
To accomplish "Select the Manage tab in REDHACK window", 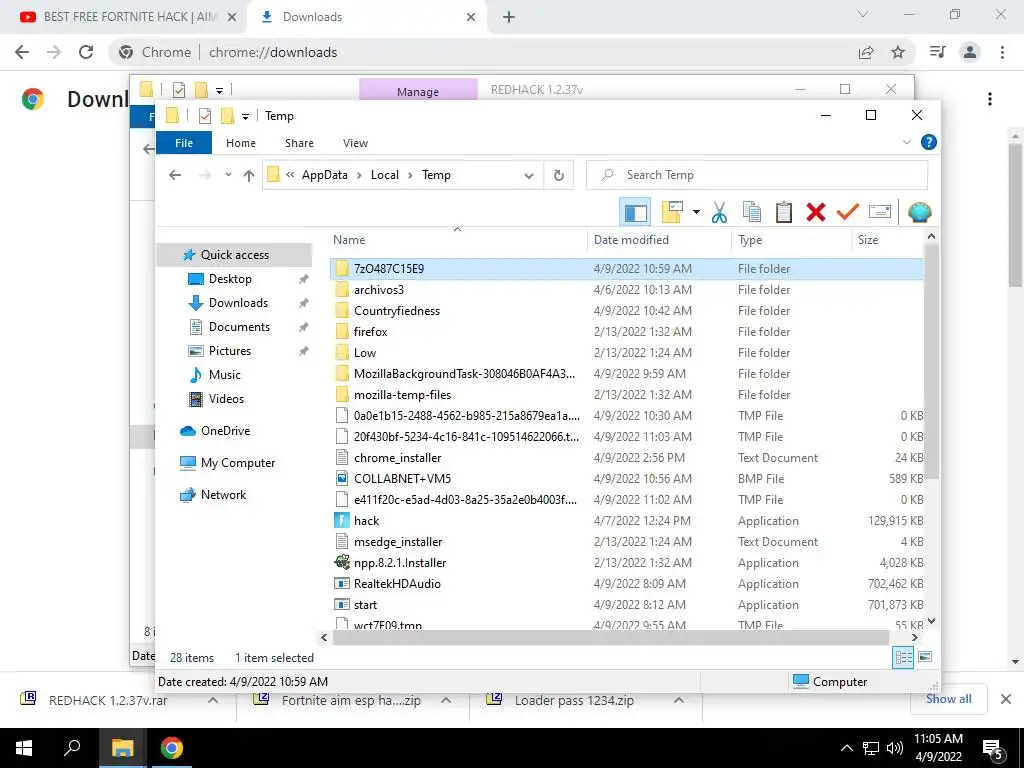I will tap(418, 91).
